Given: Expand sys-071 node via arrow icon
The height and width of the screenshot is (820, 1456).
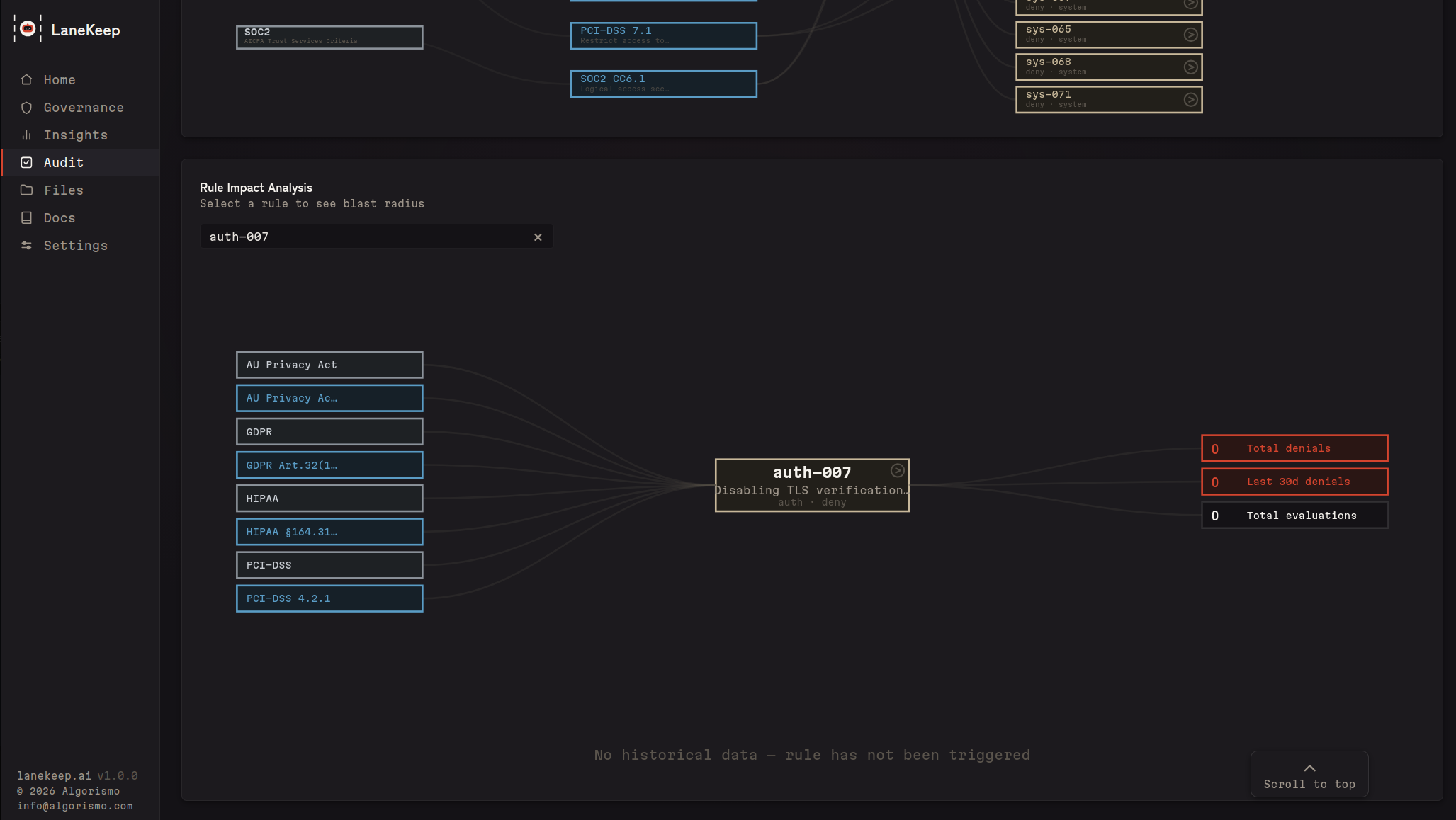Looking at the screenshot, I should 1190,100.
